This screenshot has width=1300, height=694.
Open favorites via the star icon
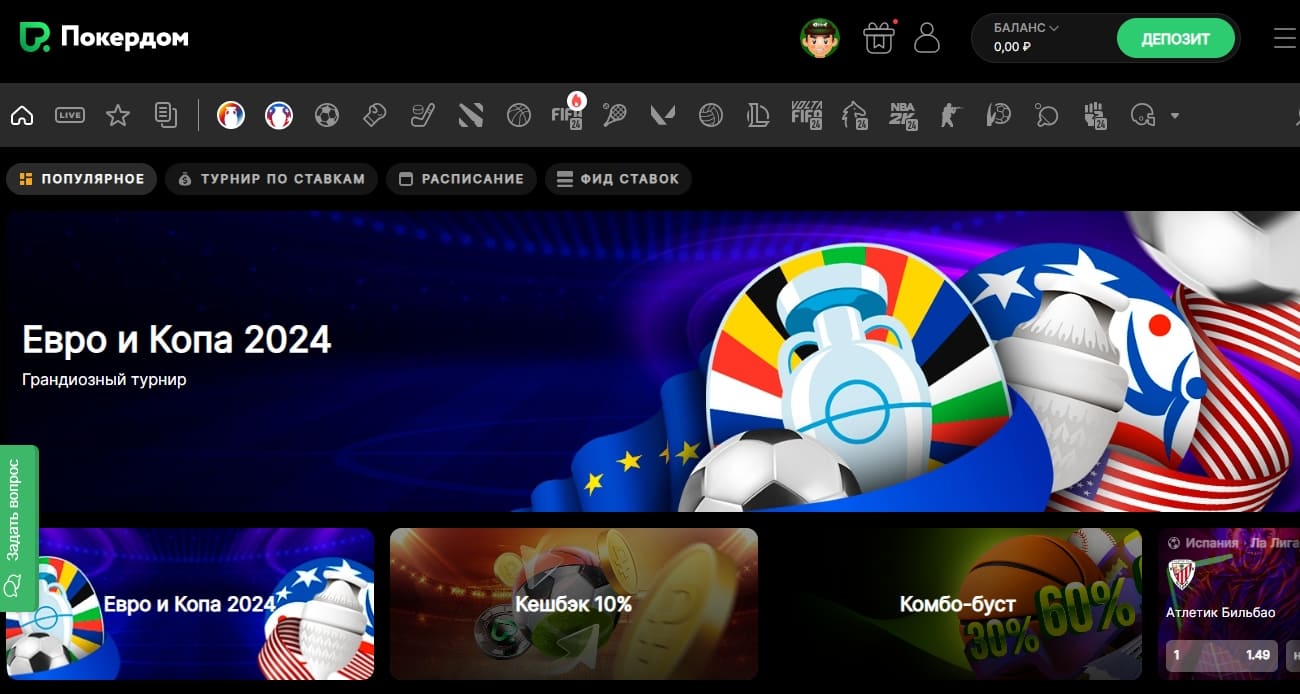[118, 116]
